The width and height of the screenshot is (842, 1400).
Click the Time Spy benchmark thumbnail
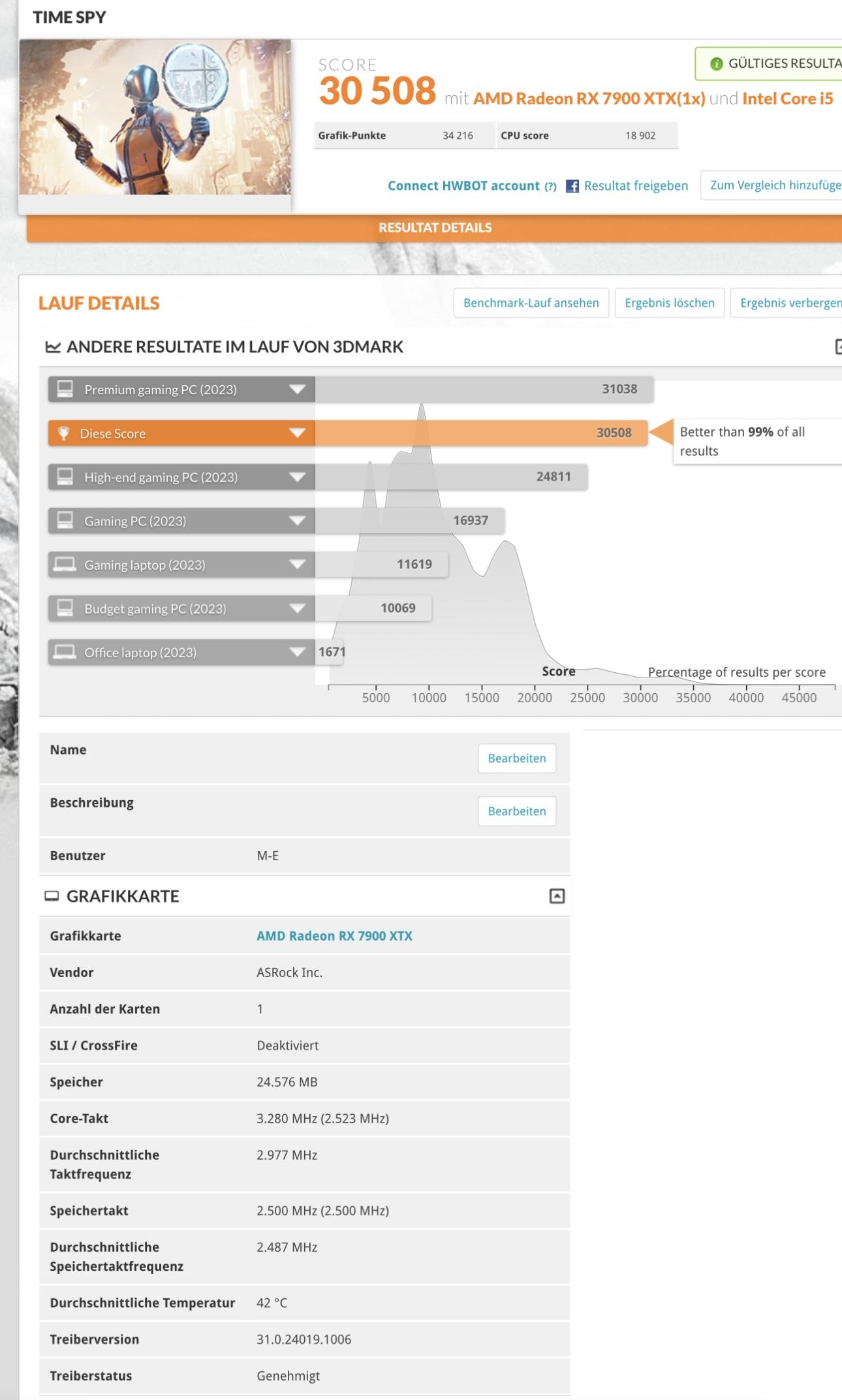coord(155,117)
